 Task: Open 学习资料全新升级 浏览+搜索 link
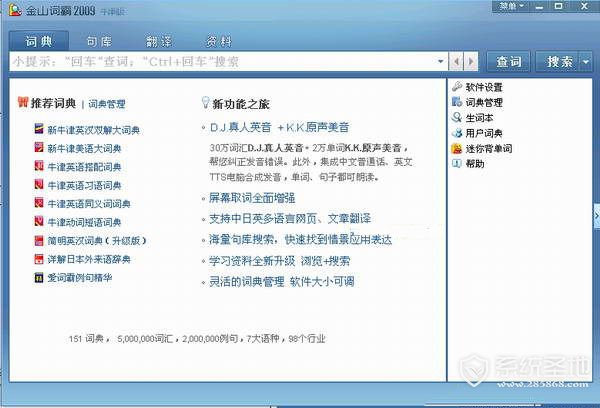[x=279, y=261]
